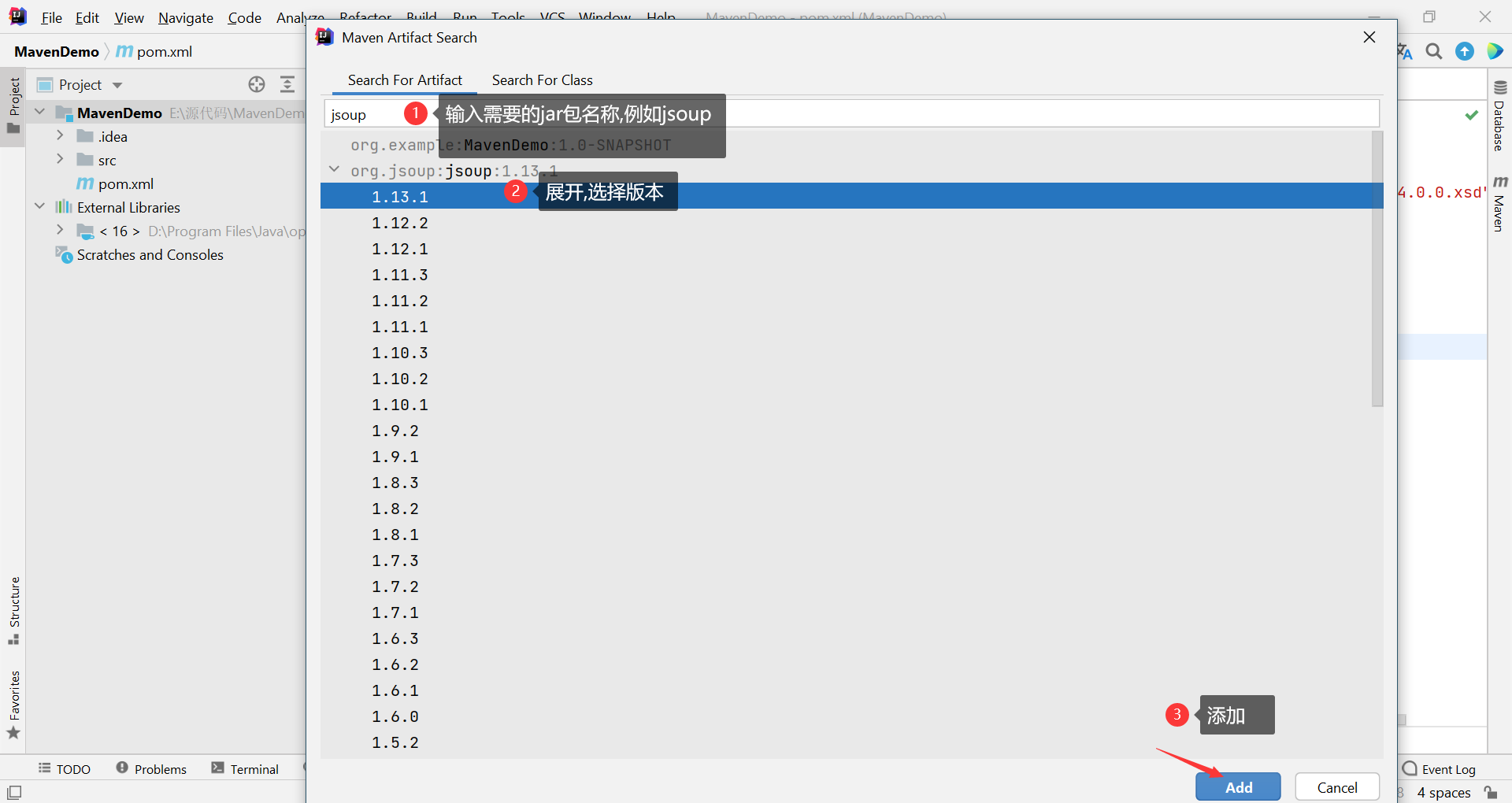This screenshot has width=1512, height=803.
Task: Click the version list vertical scrollbar
Action: 1377,269
